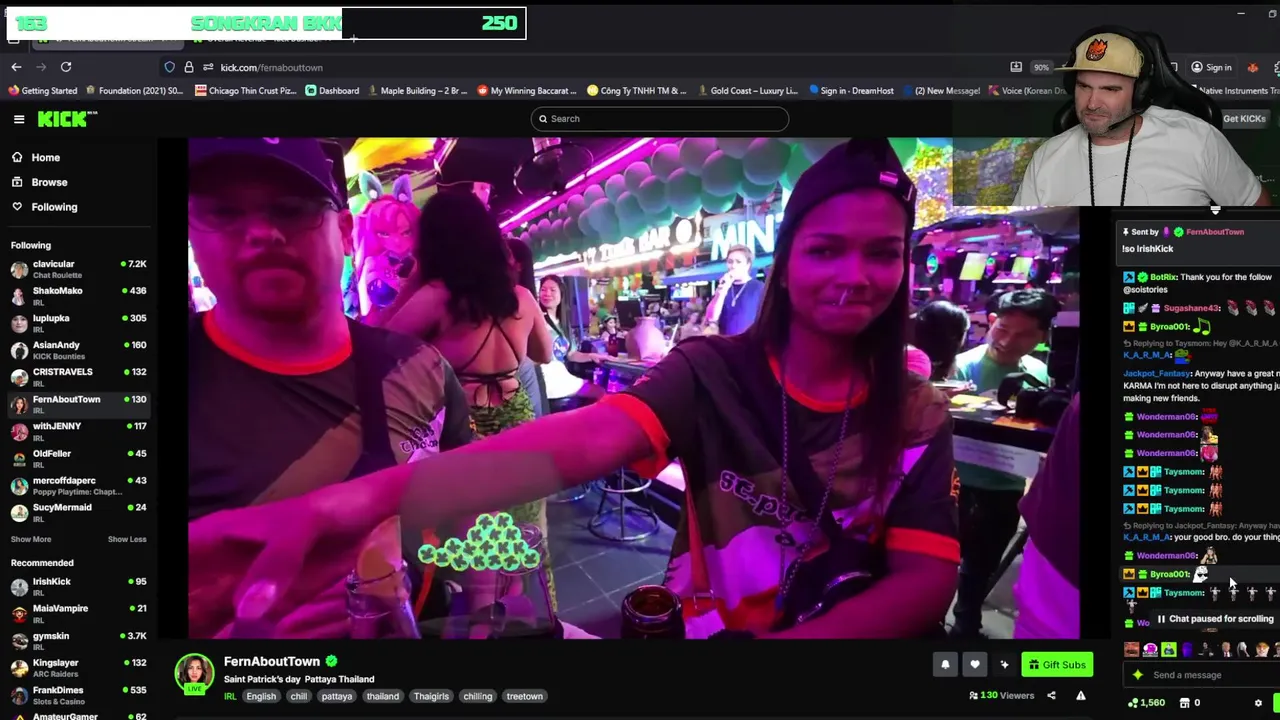Click the site lock icon in address bar

coord(188,67)
